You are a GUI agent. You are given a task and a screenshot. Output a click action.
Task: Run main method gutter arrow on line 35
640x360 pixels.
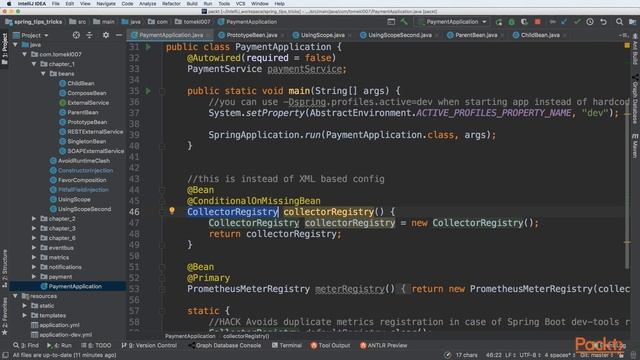point(149,91)
